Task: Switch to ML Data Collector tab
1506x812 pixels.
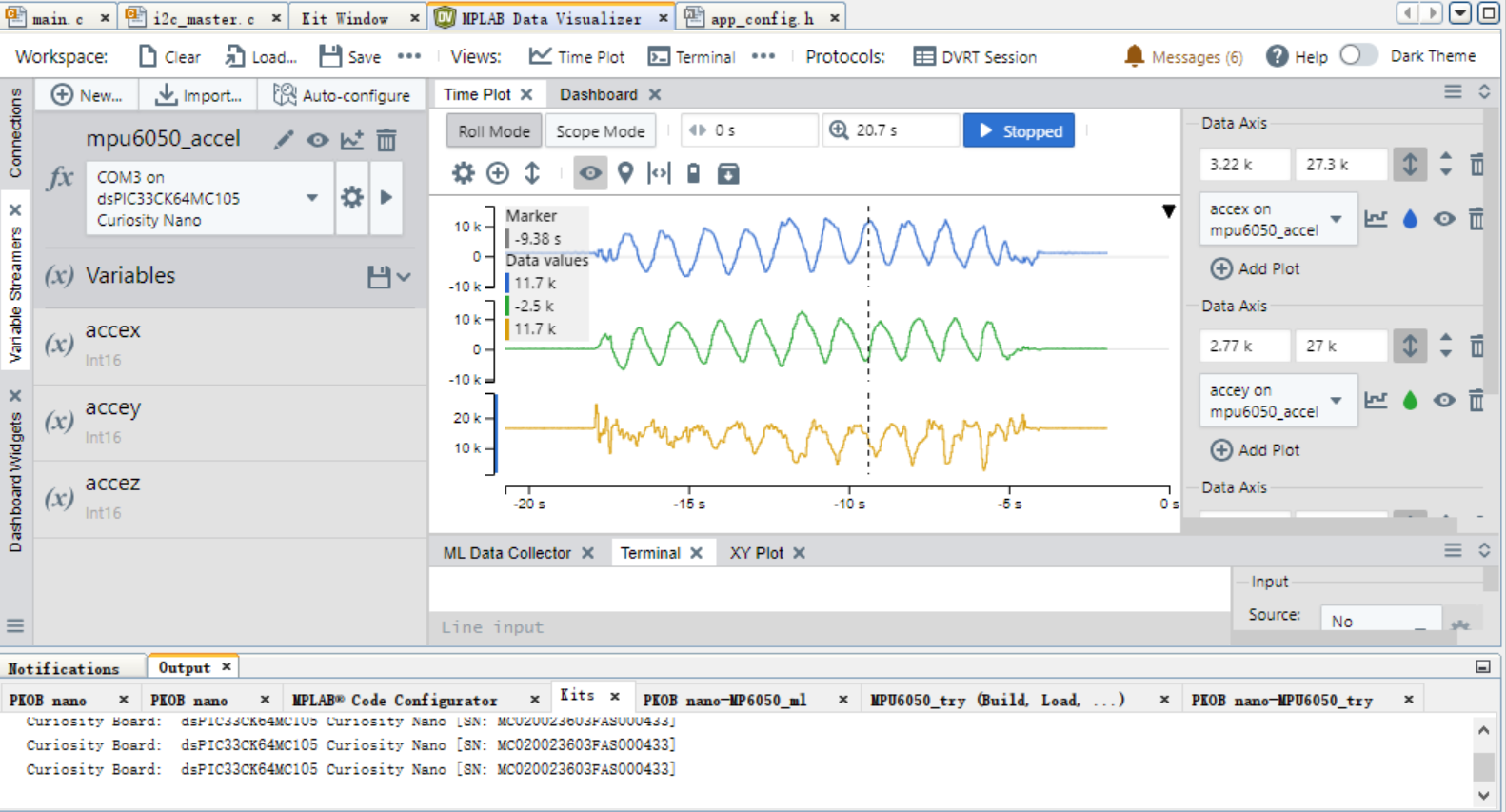Action: coord(506,553)
